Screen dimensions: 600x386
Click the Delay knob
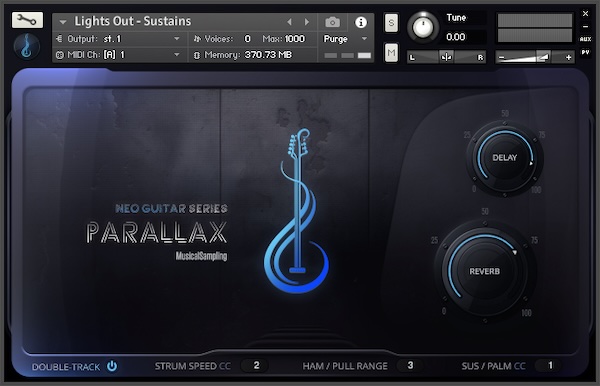(x=504, y=158)
